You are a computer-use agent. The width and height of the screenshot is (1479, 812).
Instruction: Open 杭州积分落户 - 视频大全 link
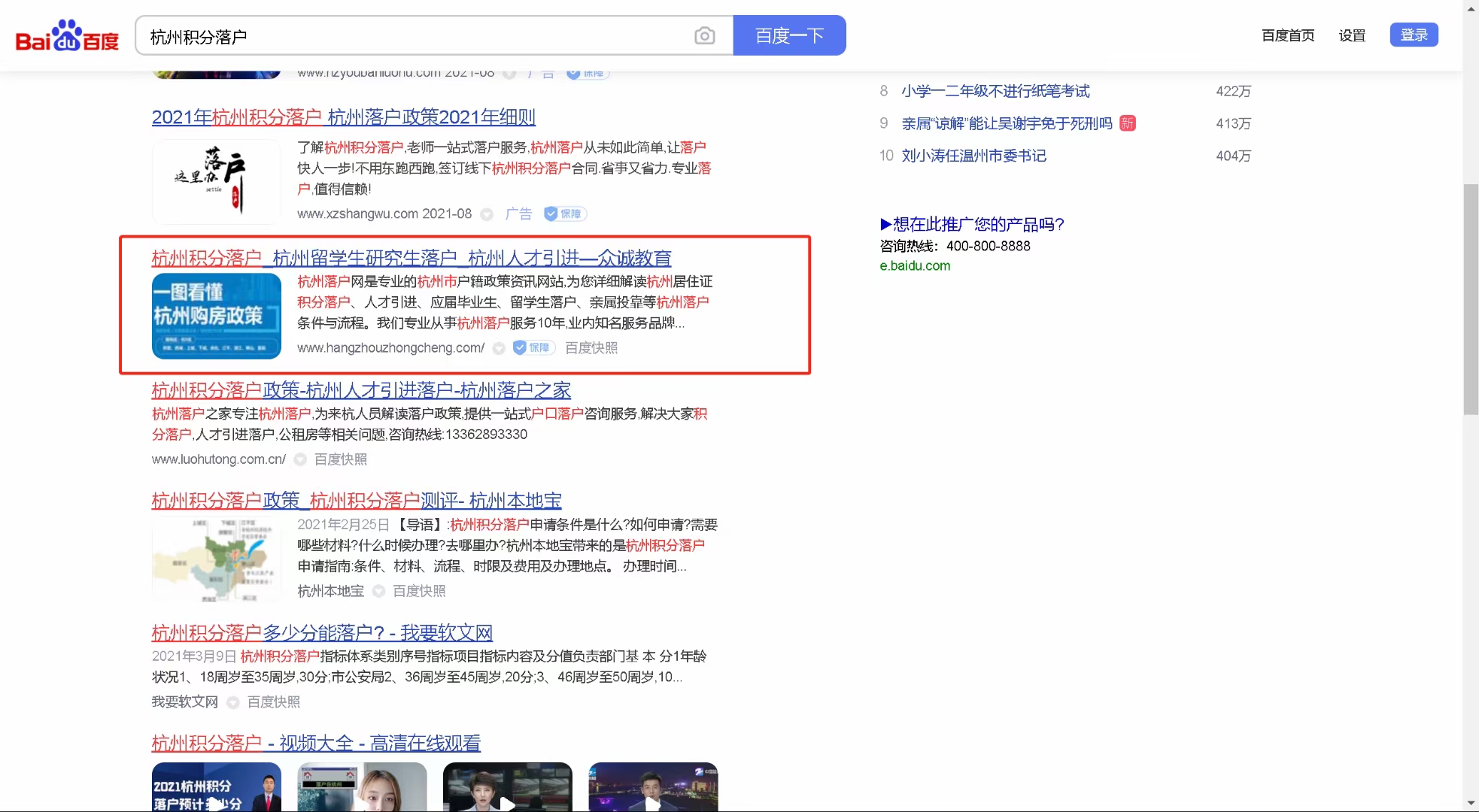(x=316, y=744)
